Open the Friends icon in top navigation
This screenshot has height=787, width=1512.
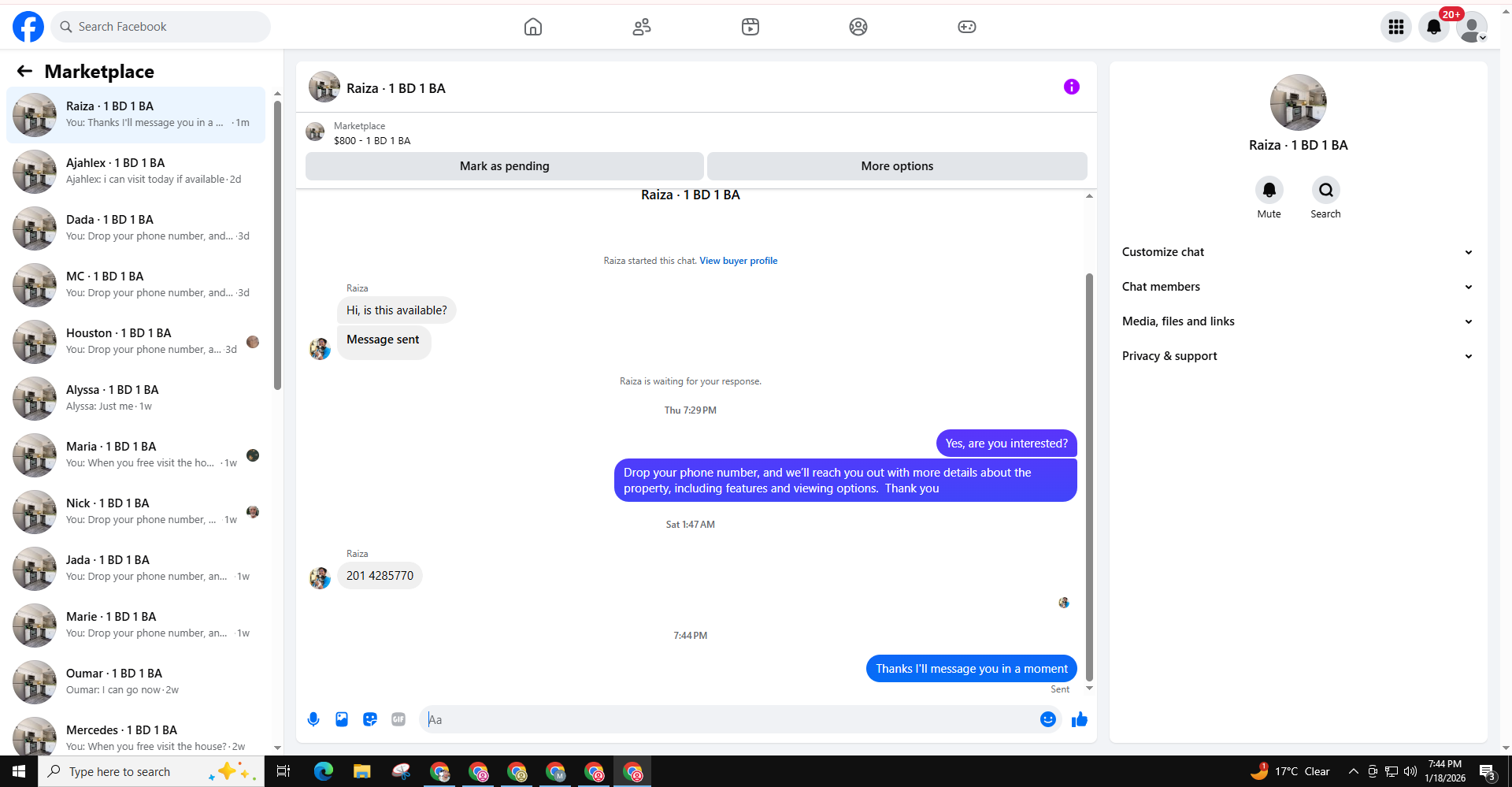[x=642, y=27]
